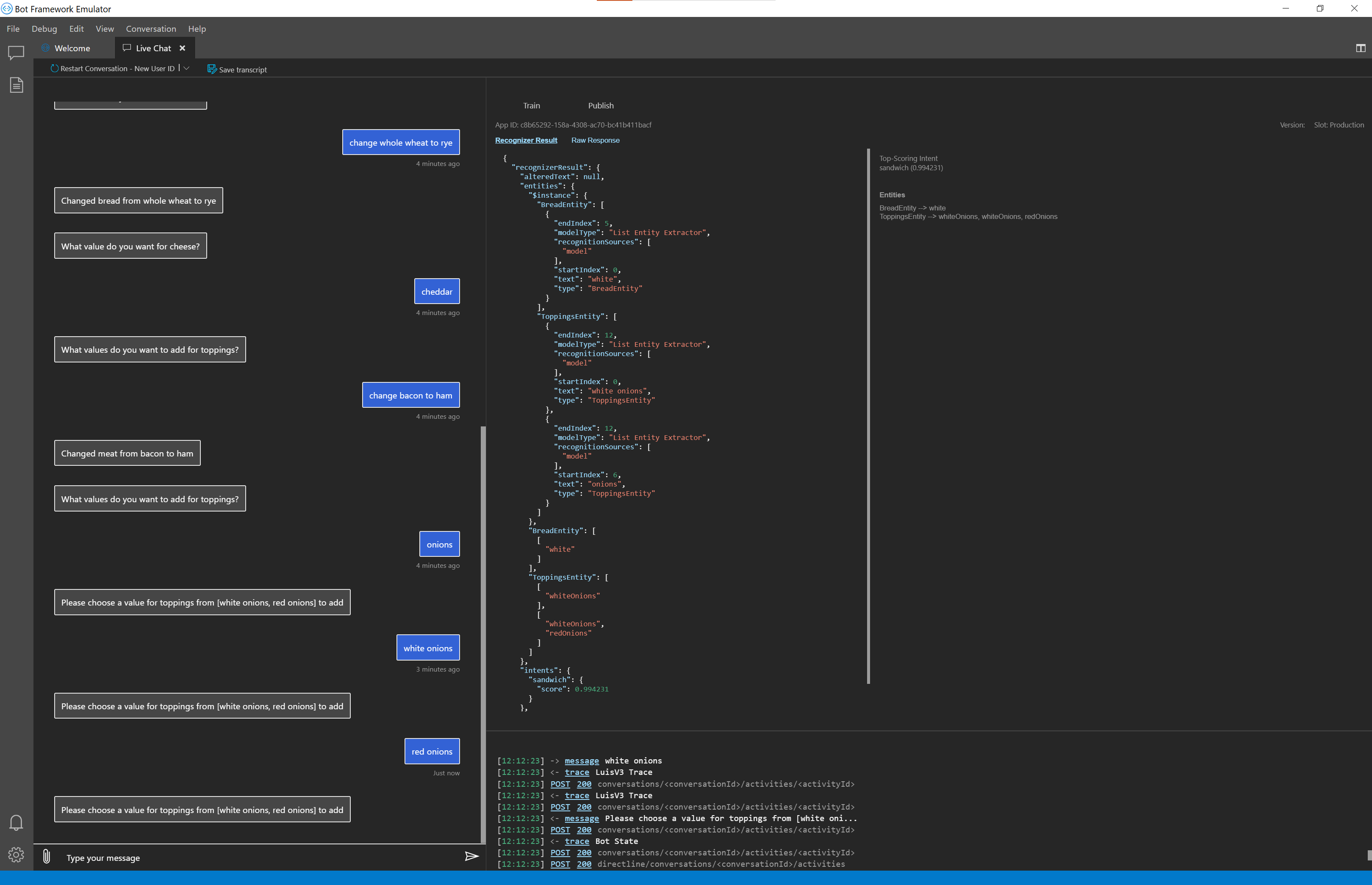This screenshot has width=1372, height=885.
Task: Switch to the Welcome tab
Action: click(x=71, y=48)
